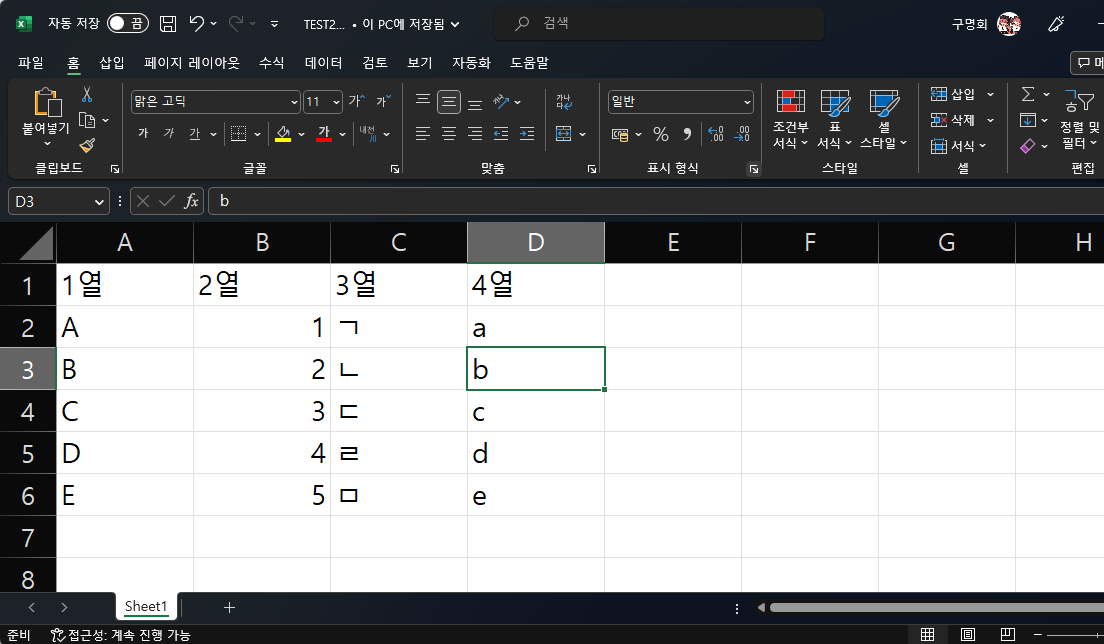The height and width of the screenshot is (644, 1104).
Task: Click the formula bar containing b
Action: [x=658, y=201]
